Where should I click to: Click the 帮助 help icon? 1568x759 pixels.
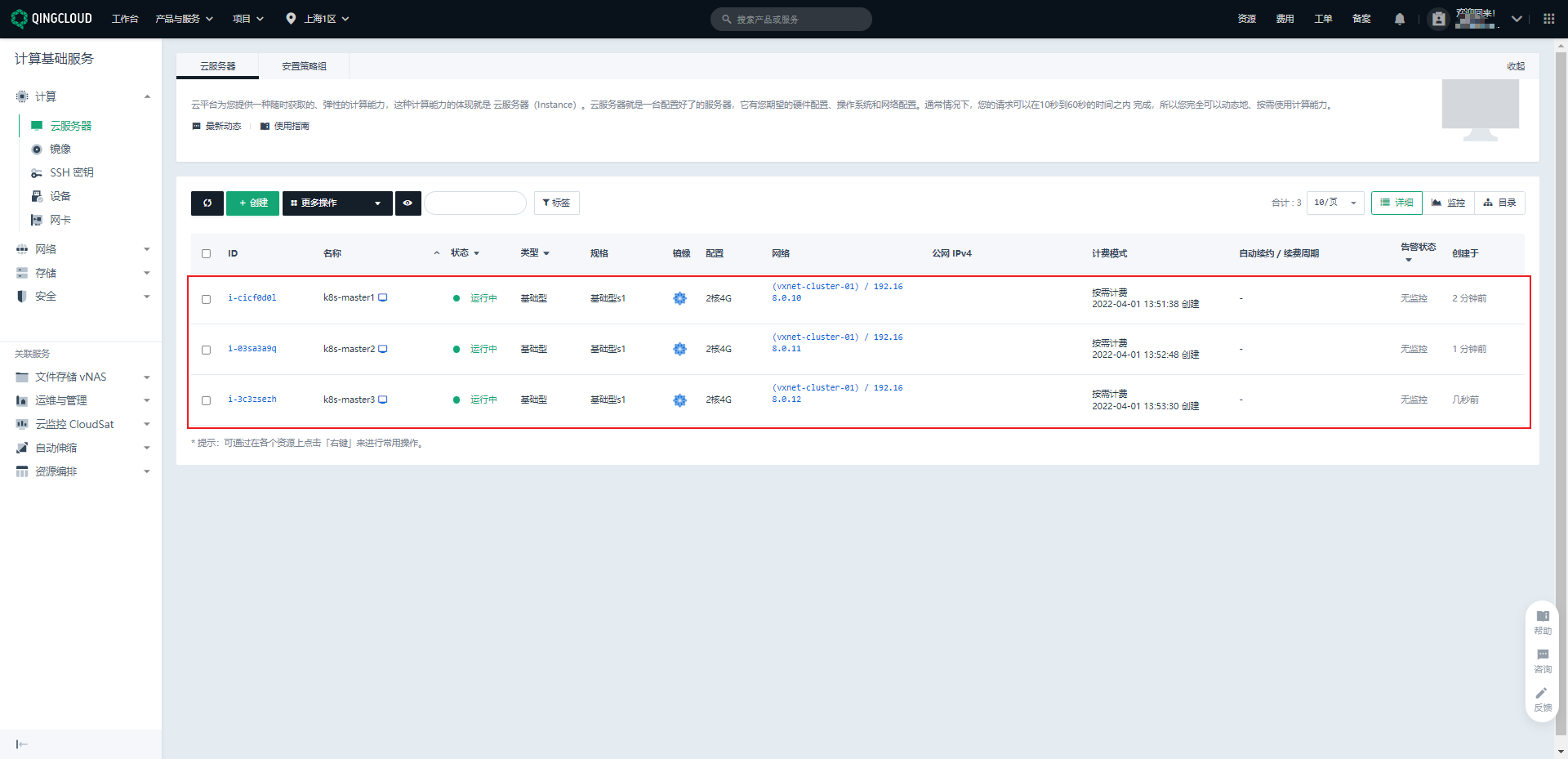(x=1543, y=623)
